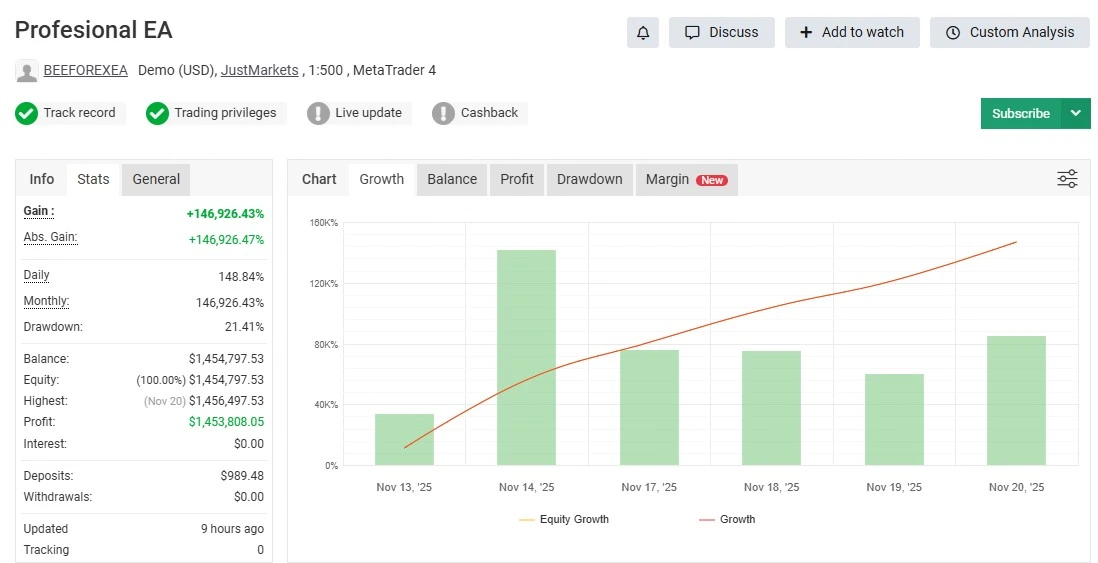Toggle the Growth legend series
The image size is (1098, 563).
(x=727, y=519)
